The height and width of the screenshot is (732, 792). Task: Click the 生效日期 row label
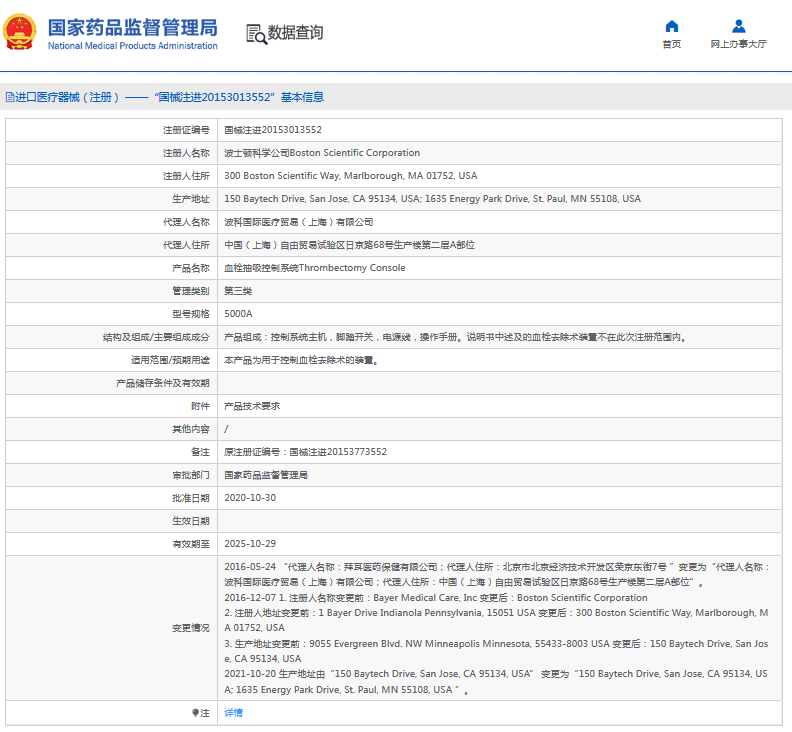tap(190, 521)
